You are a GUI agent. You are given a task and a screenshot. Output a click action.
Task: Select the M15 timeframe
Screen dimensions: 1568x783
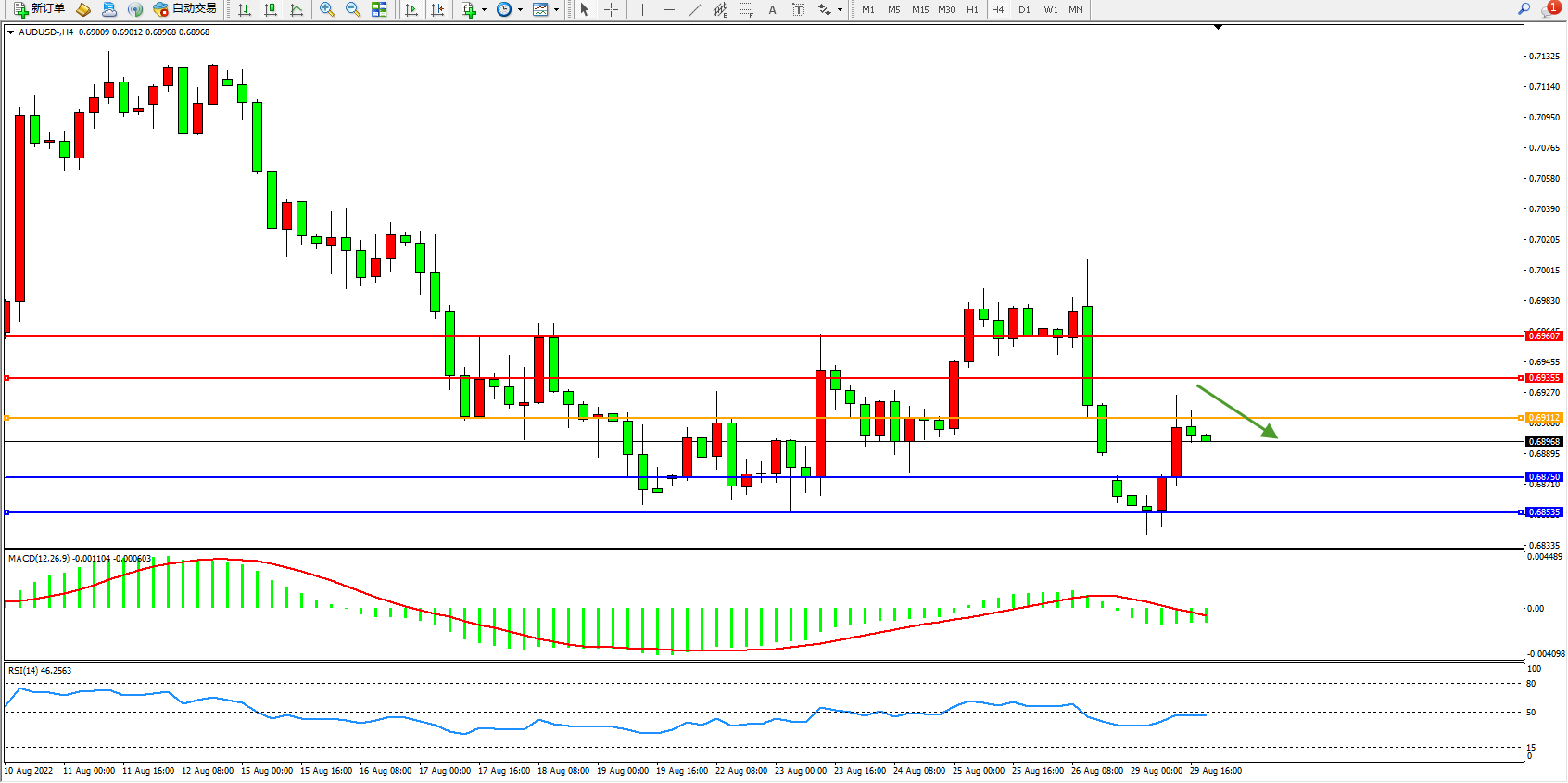919,9
